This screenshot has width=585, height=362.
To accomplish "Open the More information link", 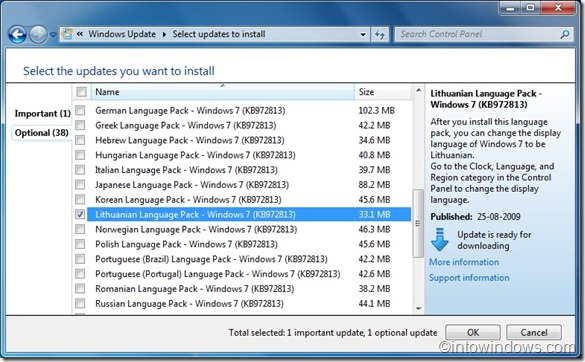I will [x=464, y=262].
